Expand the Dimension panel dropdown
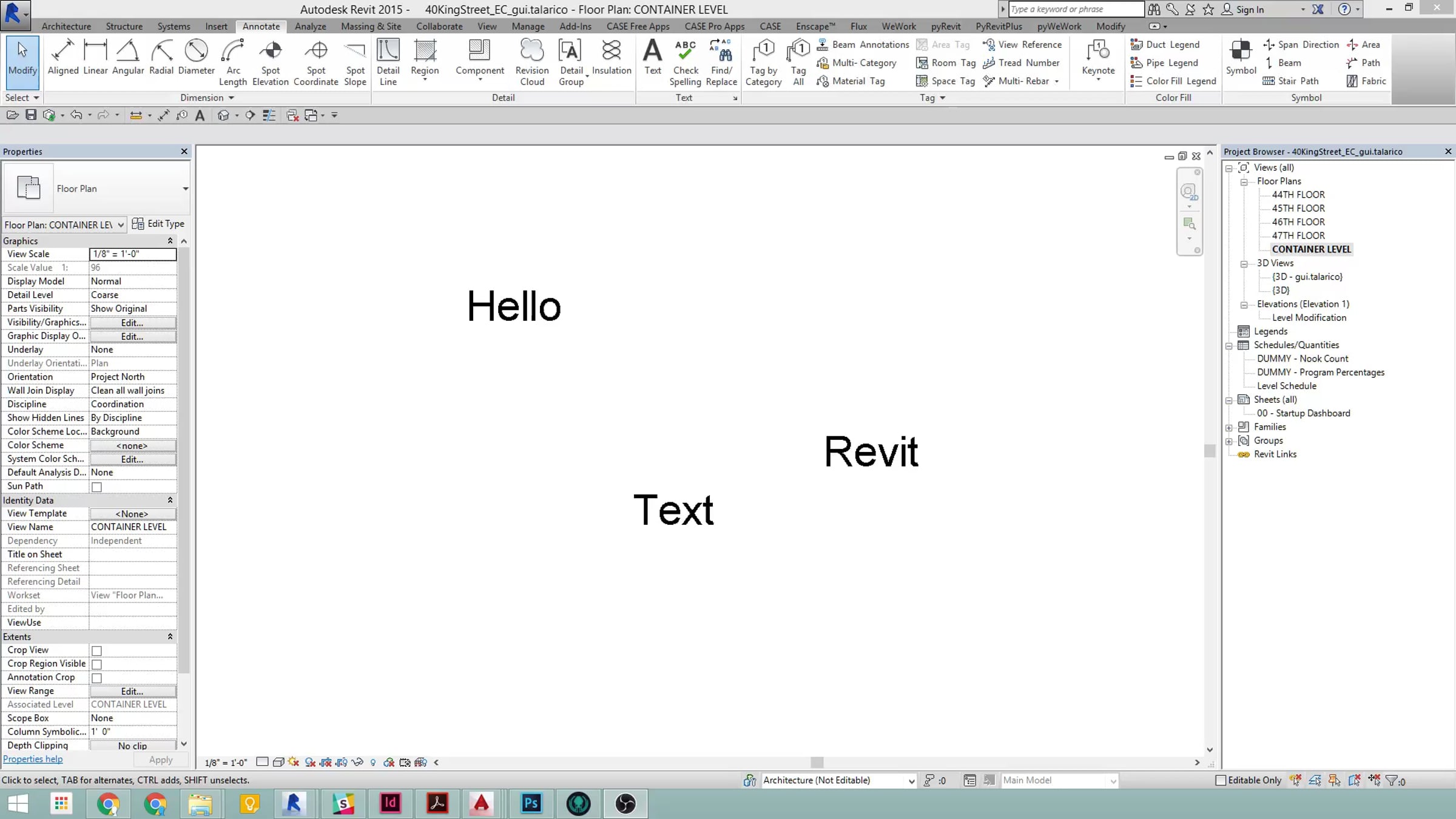1456x819 pixels. click(x=231, y=98)
